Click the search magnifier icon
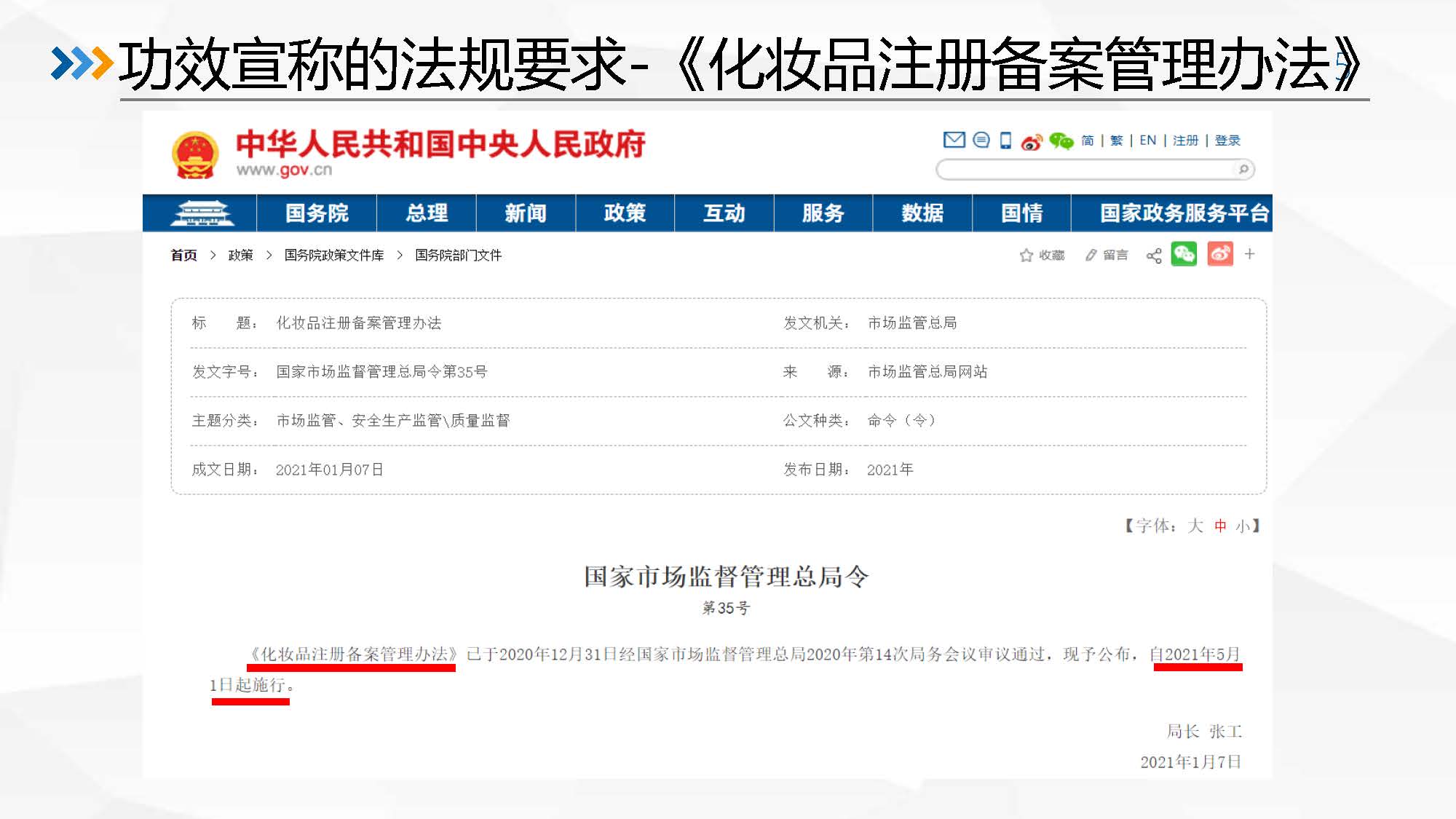The height and width of the screenshot is (819, 1456). pyautogui.click(x=1243, y=170)
